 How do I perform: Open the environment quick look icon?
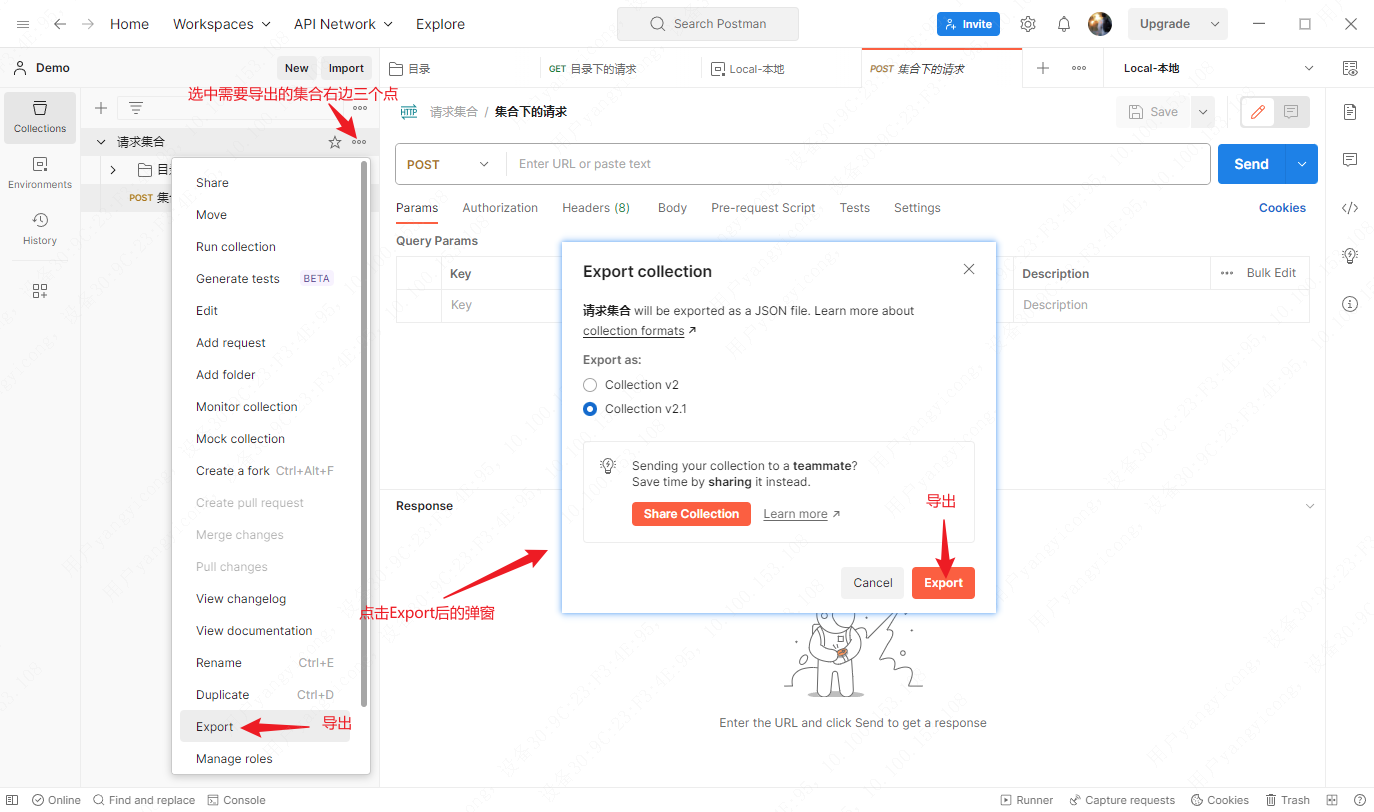click(x=1350, y=68)
